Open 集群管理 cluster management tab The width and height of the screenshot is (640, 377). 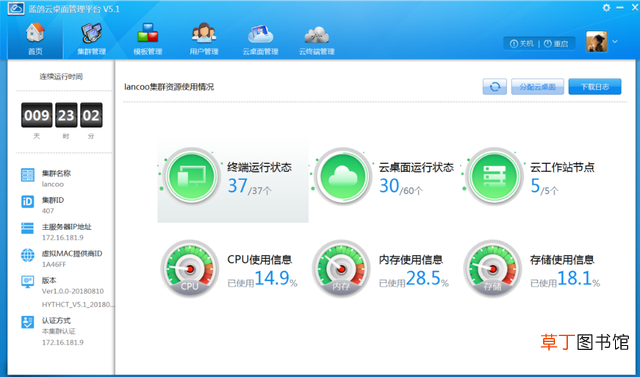pos(92,39)
